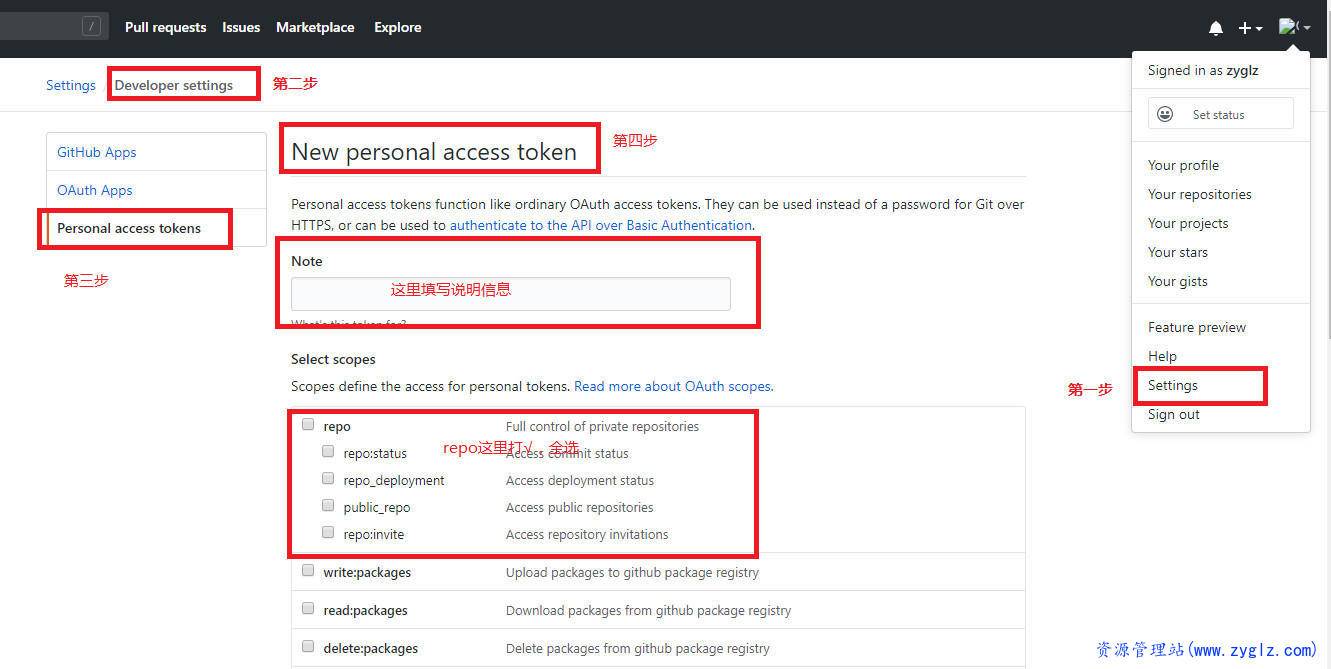Check the write:packages checkbox

tap(308, 570)
